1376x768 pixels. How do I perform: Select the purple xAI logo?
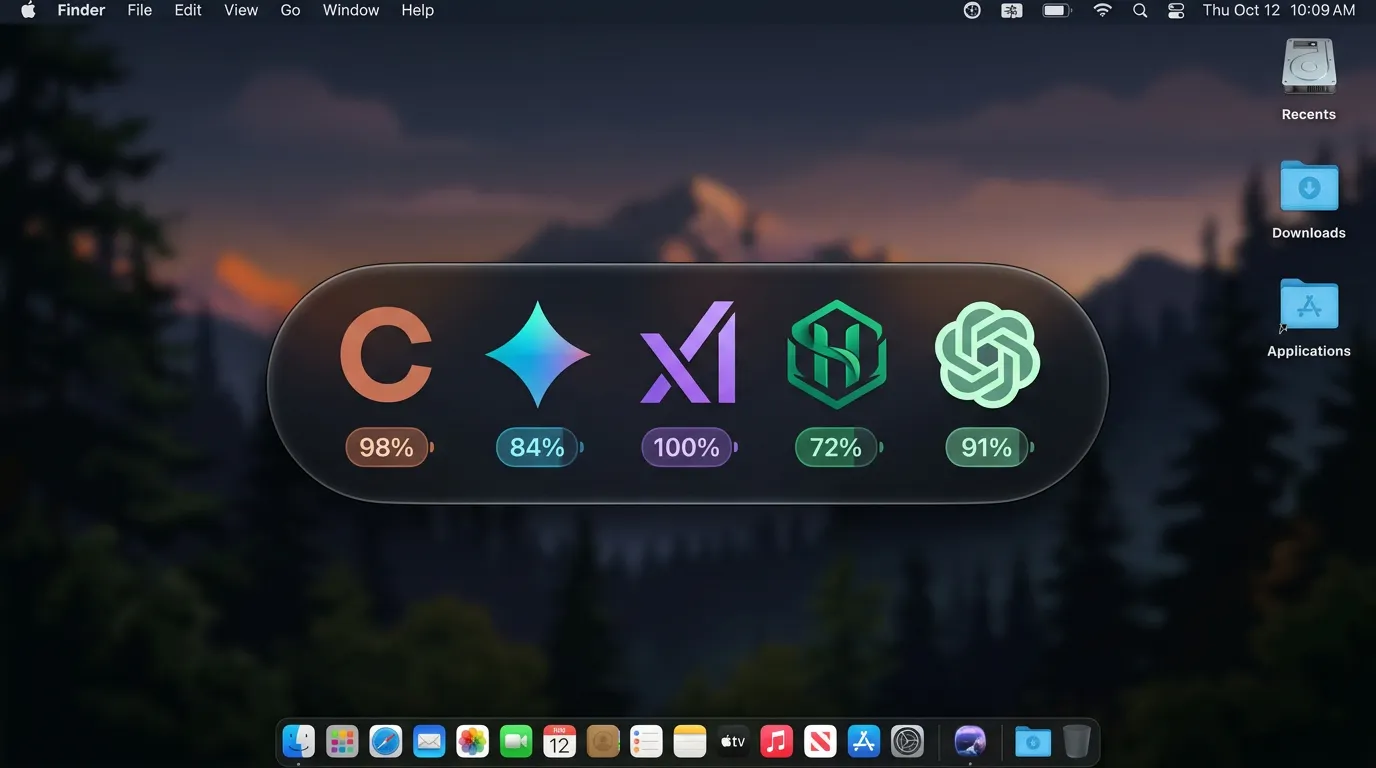click(688, 352)
